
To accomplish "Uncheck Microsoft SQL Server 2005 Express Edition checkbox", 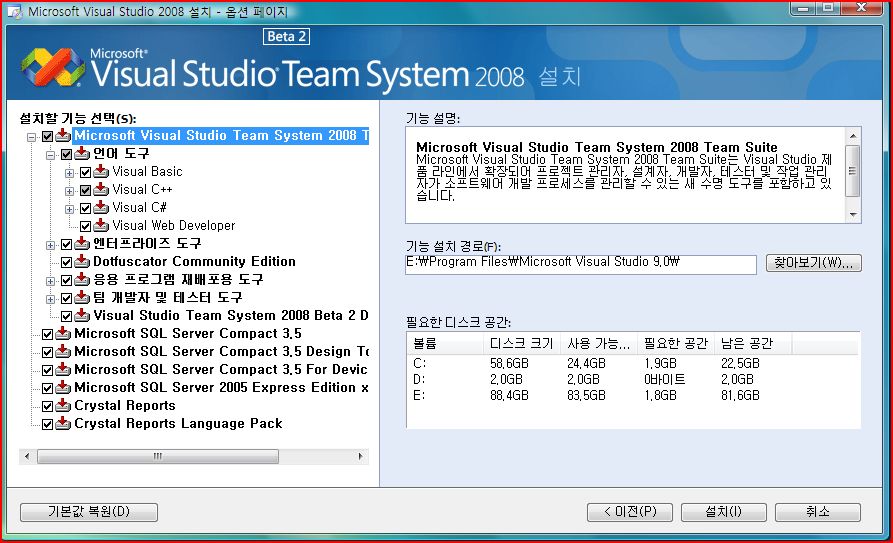I will point(48,389).
